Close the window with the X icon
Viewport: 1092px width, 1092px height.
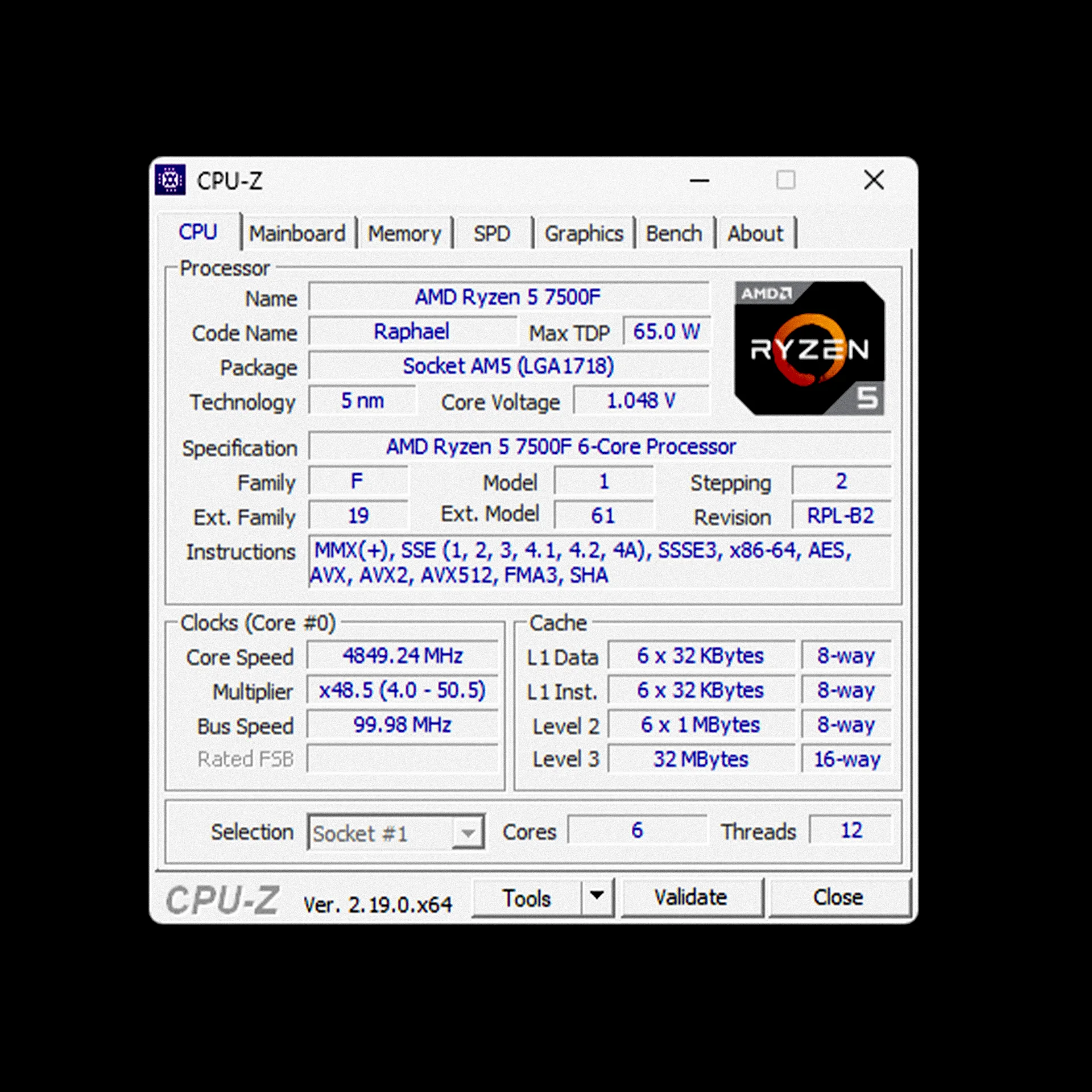(x=873, y=180)
